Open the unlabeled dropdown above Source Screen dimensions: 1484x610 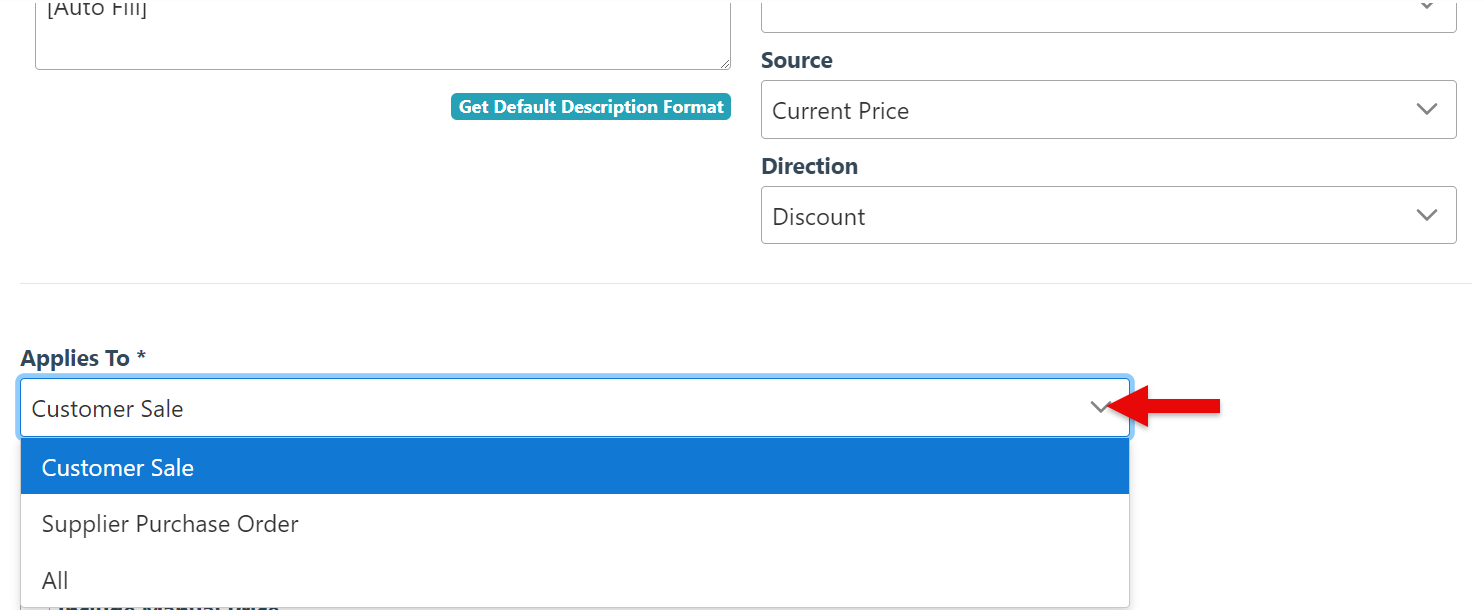click(x=1108, y=14)
